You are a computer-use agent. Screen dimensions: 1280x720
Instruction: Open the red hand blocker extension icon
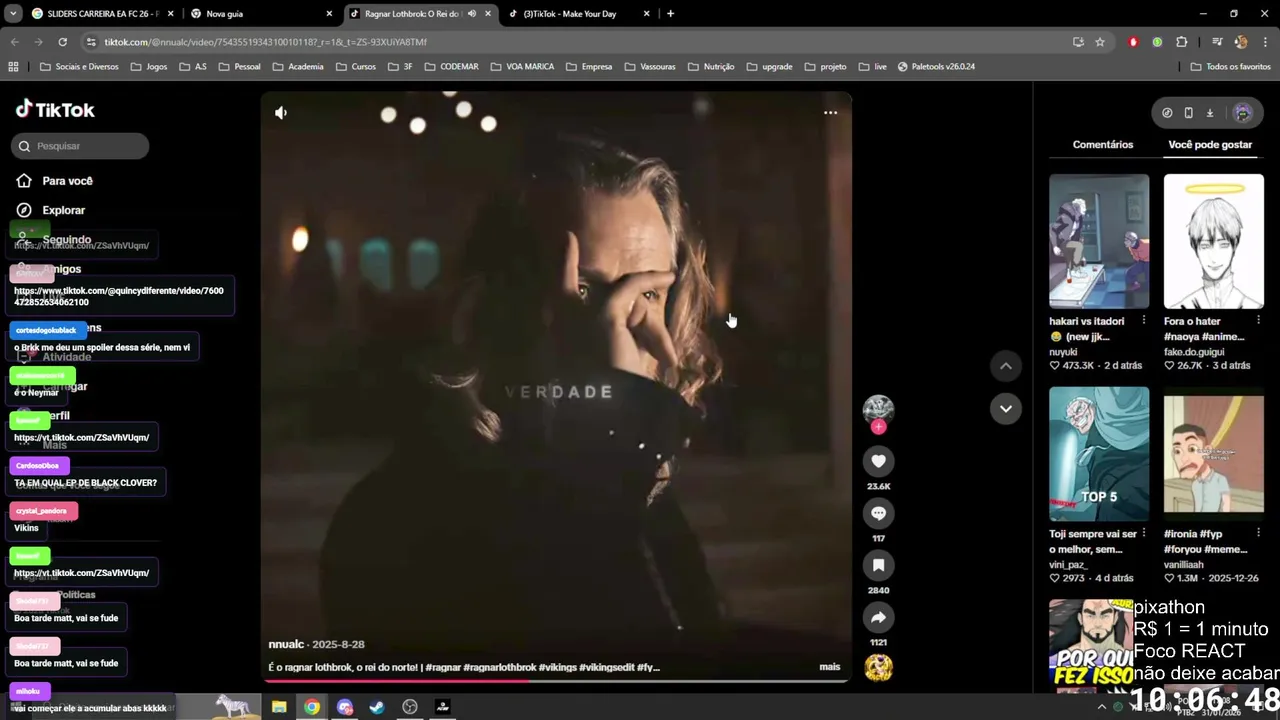coord(1133,42)
